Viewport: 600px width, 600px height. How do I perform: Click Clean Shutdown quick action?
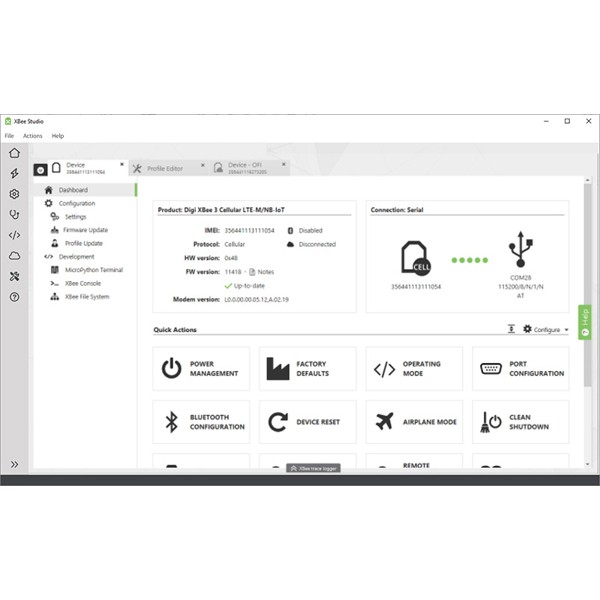pos(520,422)
